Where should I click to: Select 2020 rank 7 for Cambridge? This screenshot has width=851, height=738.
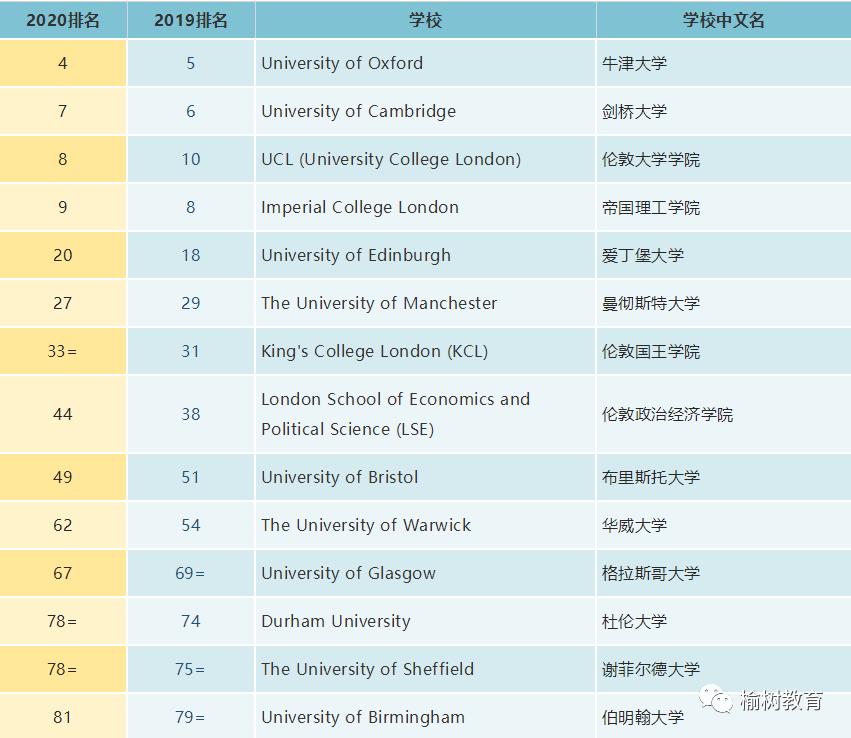coord(63,111)
